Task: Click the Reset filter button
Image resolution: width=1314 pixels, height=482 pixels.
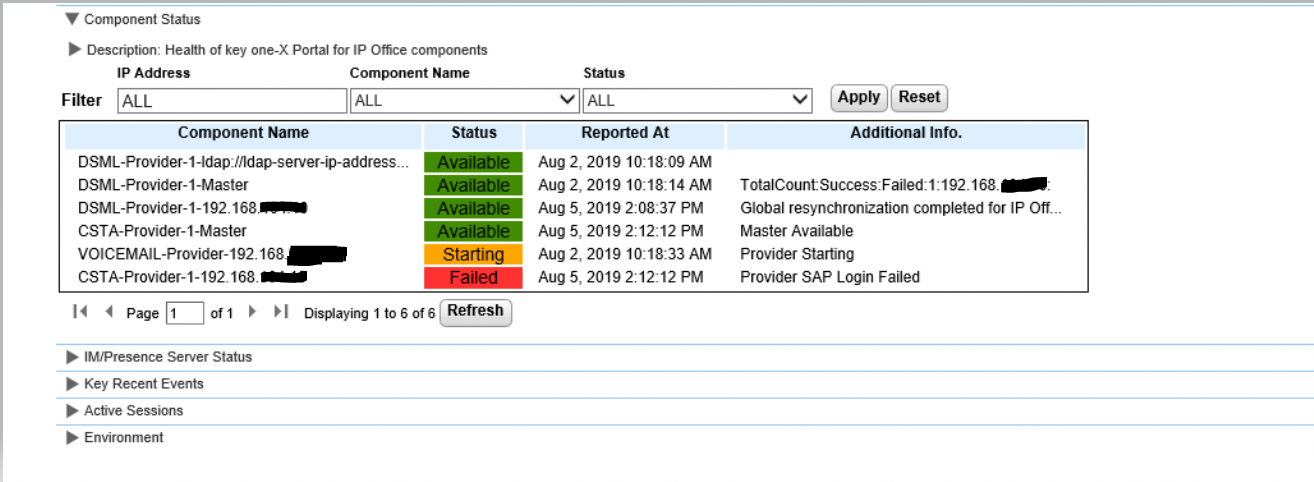Action: point(919,98)
